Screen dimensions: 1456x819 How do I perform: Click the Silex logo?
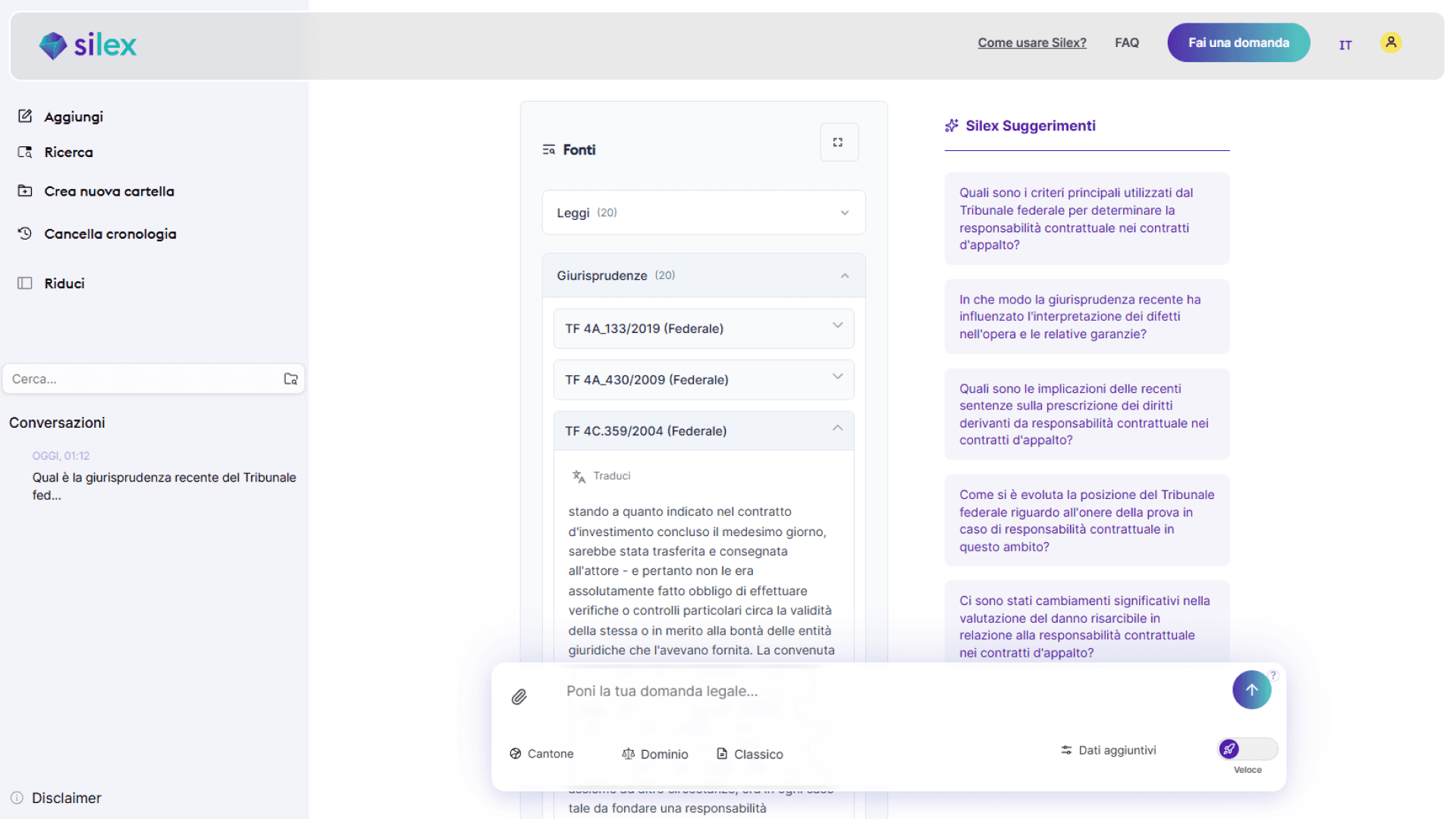pos(88,45)
